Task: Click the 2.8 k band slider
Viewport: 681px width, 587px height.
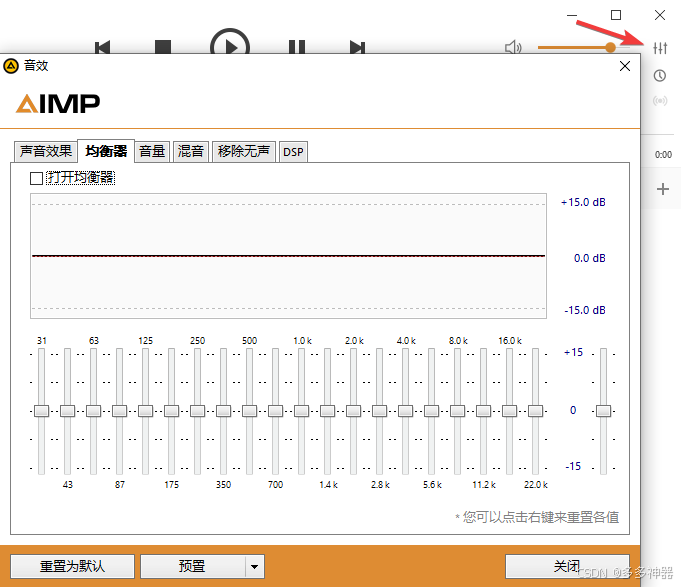Action: pyautogui.click(x=380, y=411)
